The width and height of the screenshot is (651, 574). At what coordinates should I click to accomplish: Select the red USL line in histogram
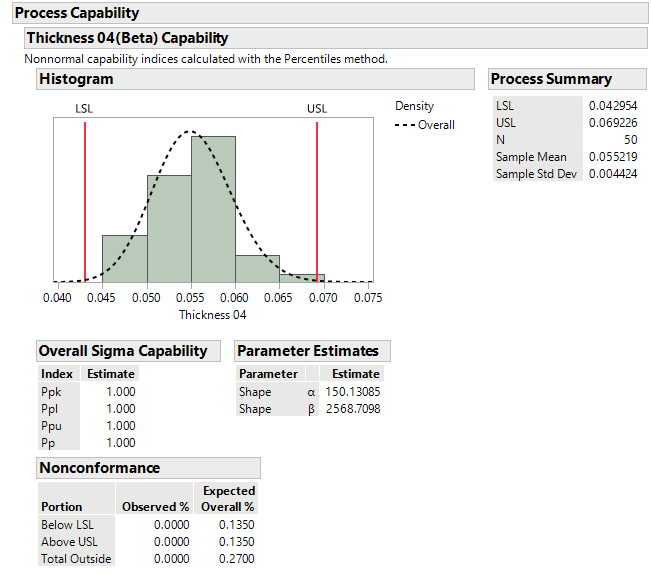coord(317,202)
